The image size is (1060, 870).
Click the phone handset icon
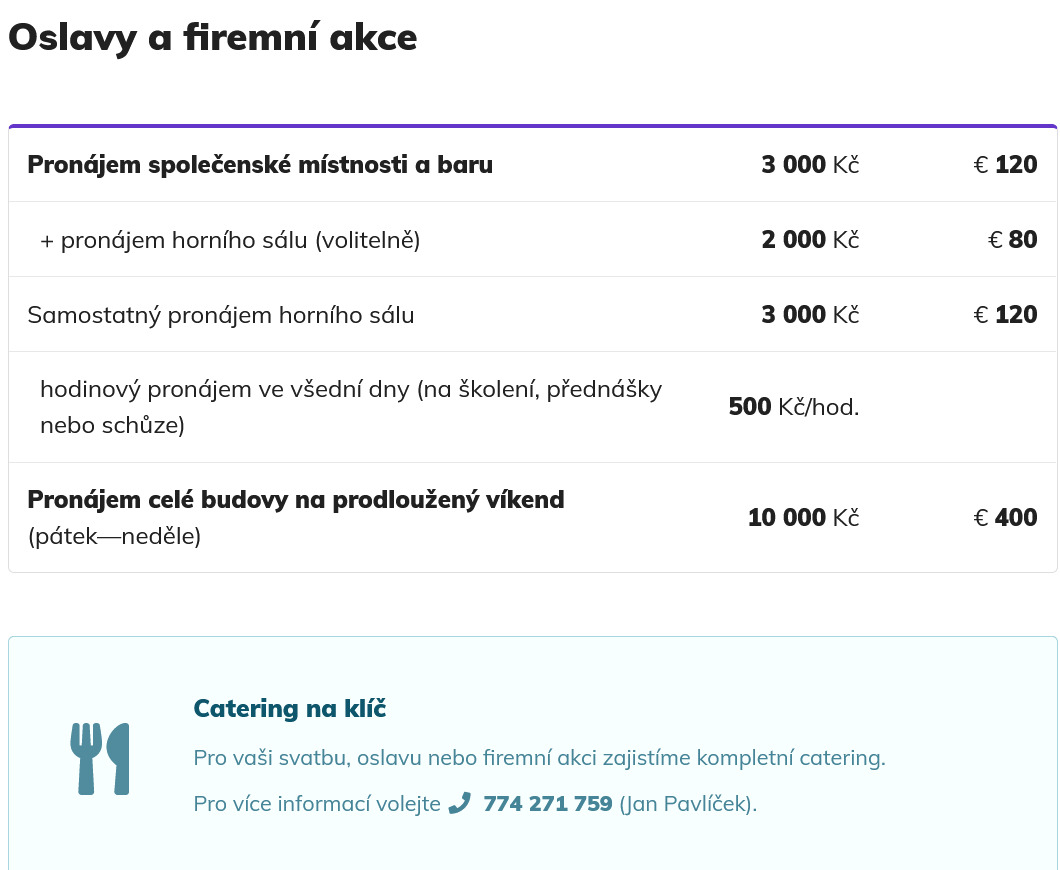pos(460,803)
